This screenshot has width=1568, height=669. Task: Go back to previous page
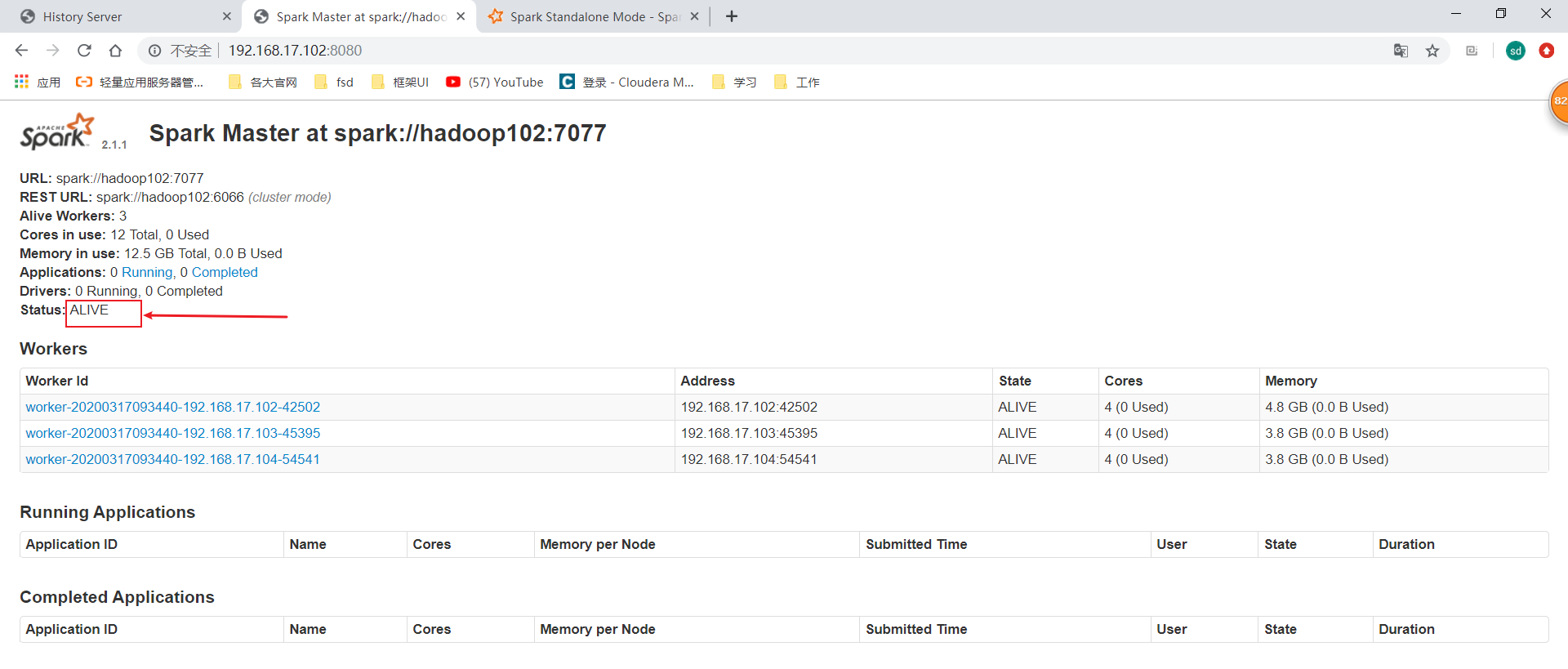coord(21,51)
